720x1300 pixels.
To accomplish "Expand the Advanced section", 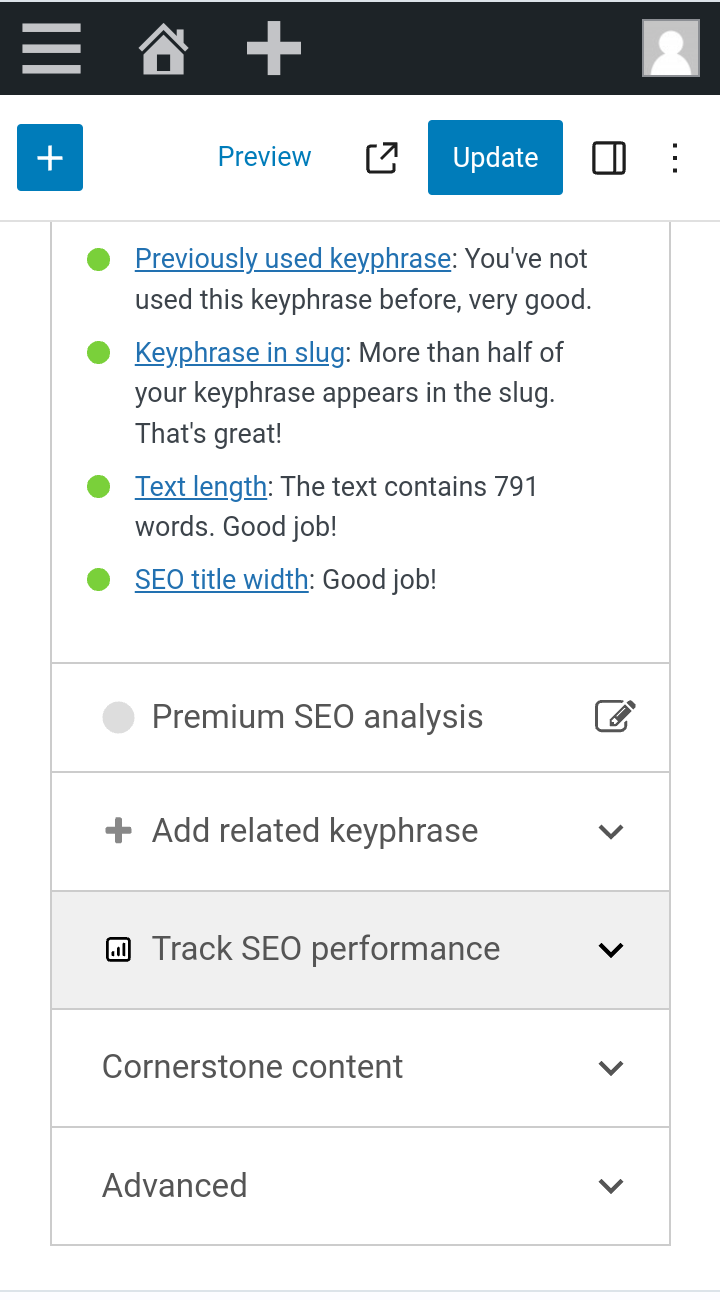I will tap(360, 1186).
